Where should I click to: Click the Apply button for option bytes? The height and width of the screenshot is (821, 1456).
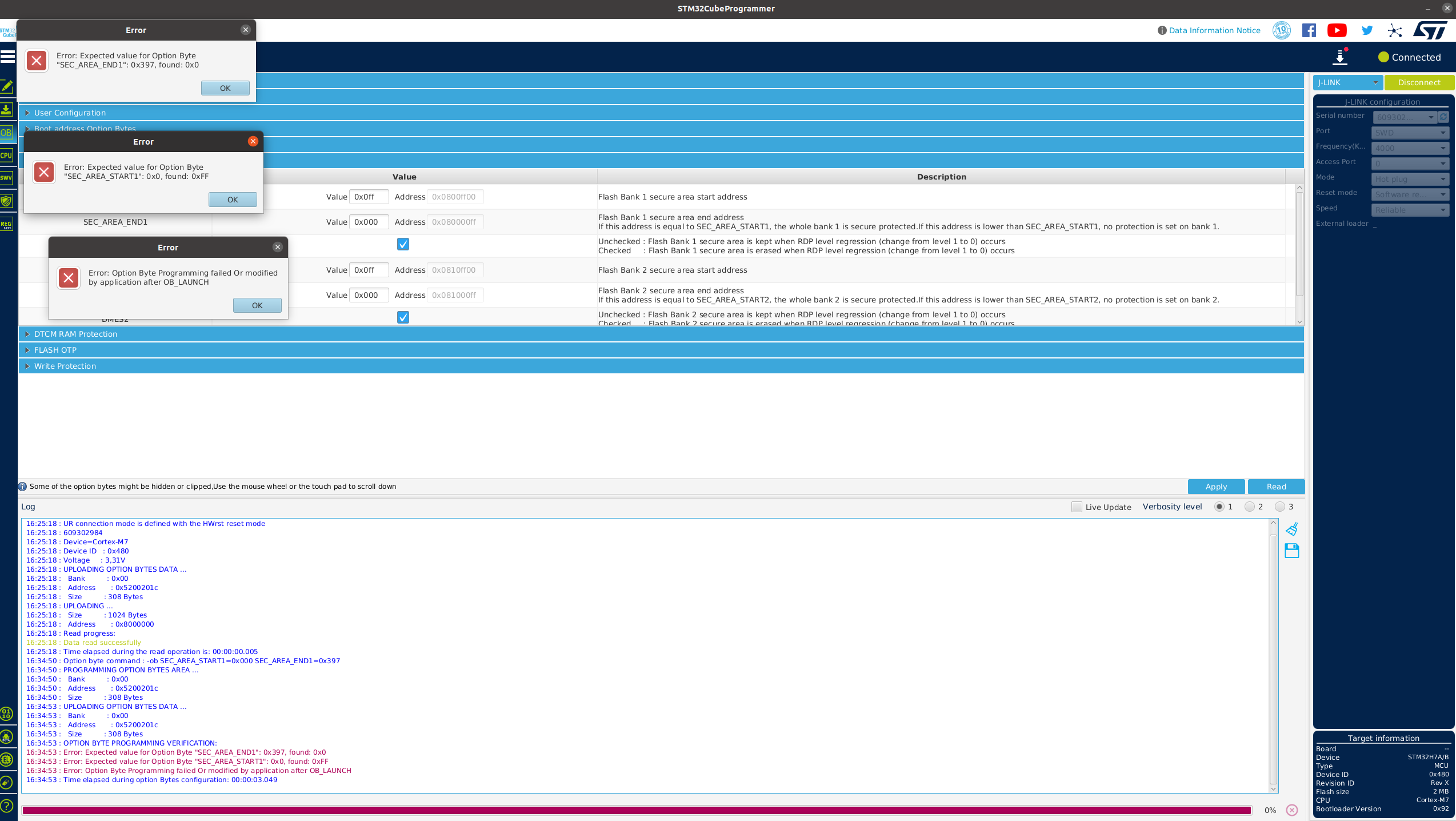1216,486
